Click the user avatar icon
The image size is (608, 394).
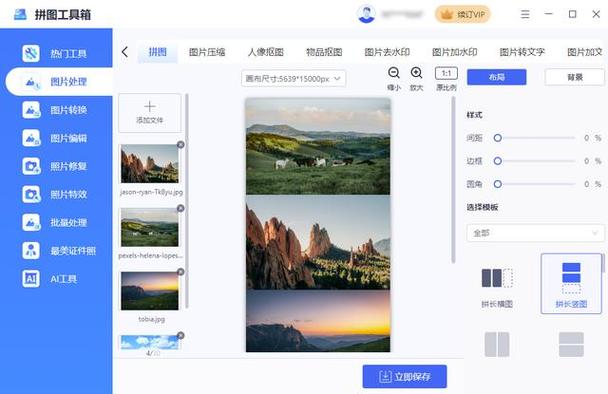click(366, 14)
